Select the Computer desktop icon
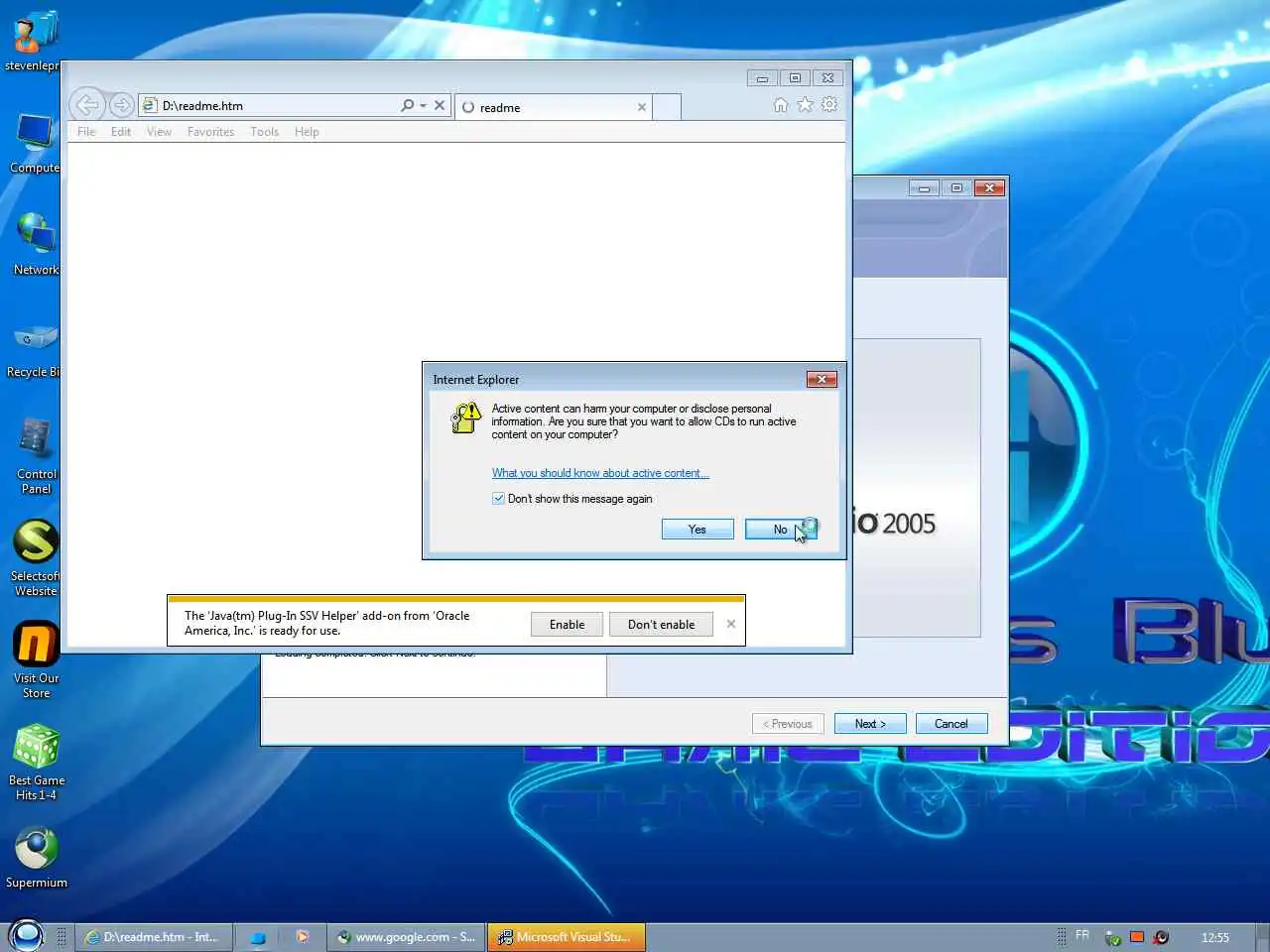The height and width of the screenshot is (952, 1270). coord(35,144)
